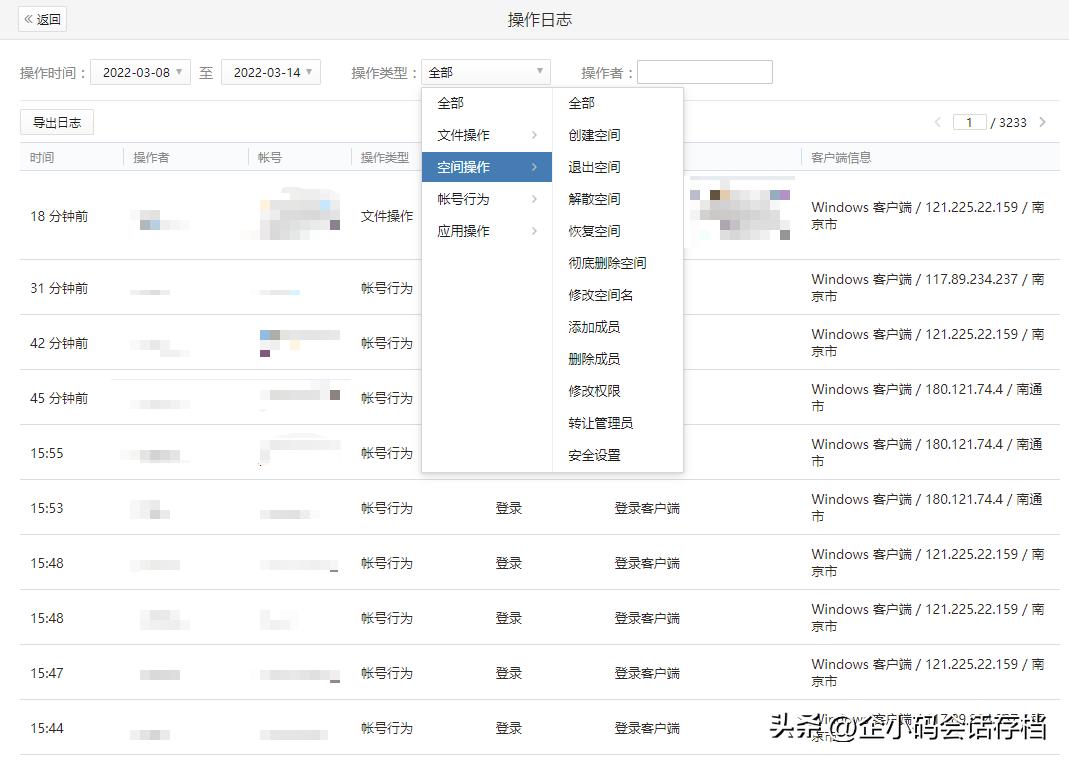1069x762 pixels.
Task: Select 解散空间 in the submenu
Action: [599, 198]
